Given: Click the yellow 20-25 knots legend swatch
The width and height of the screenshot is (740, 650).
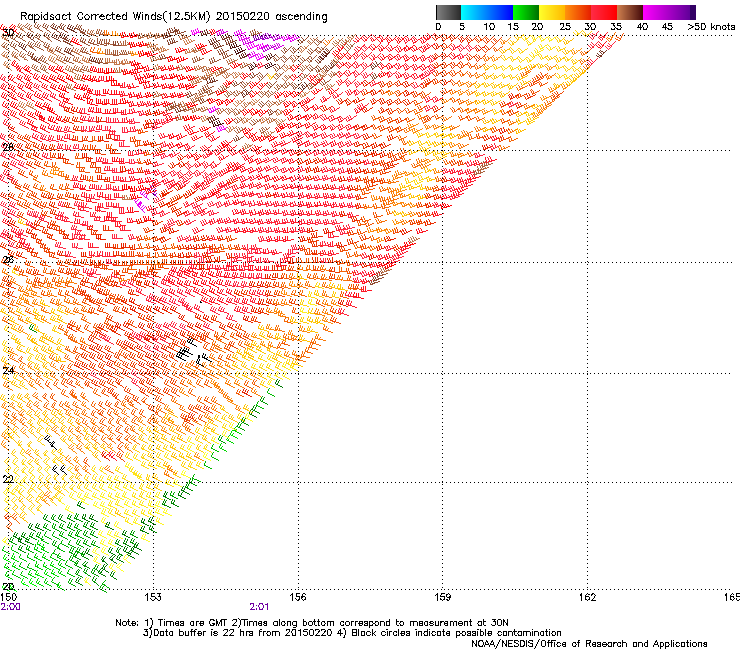Looking at the screenshot, I should (x=552, y=13).
